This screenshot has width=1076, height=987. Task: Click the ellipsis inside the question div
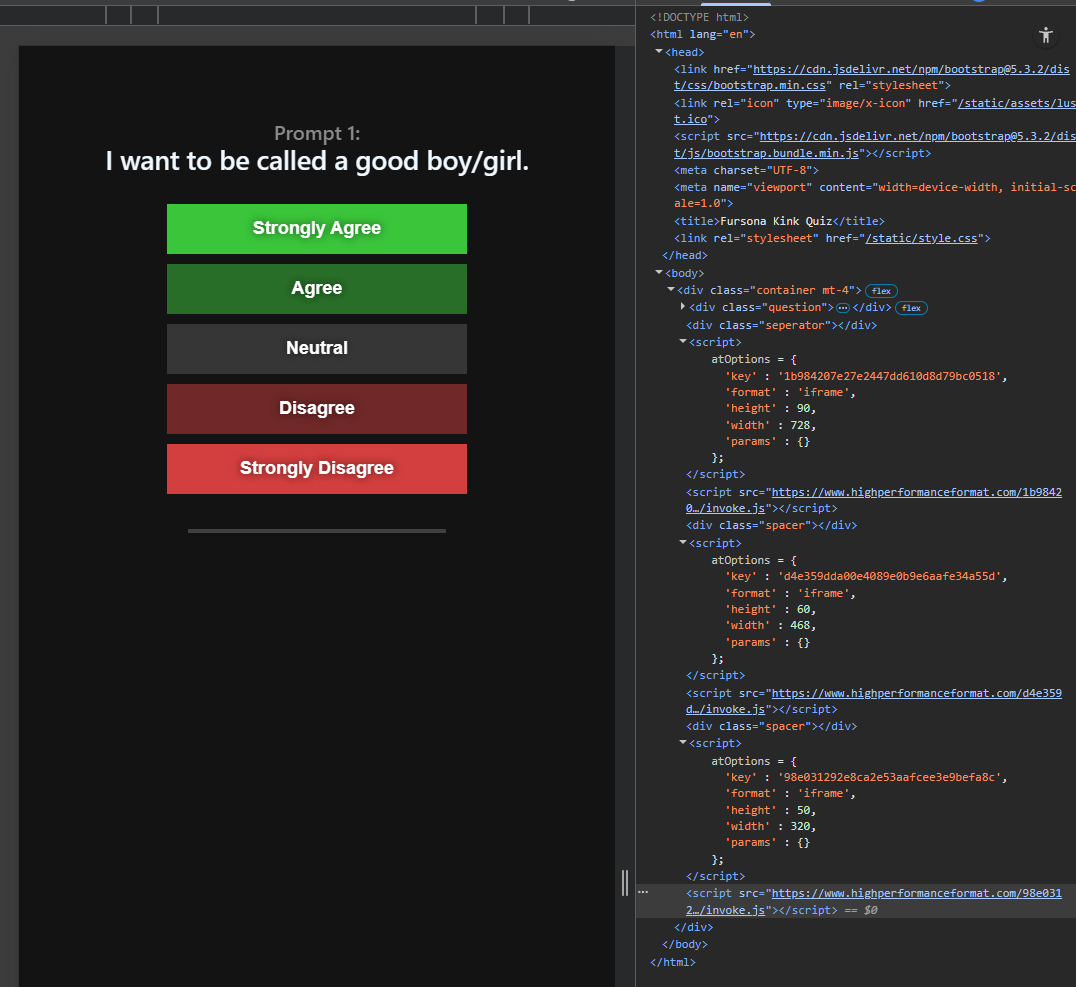coord(842,308)
